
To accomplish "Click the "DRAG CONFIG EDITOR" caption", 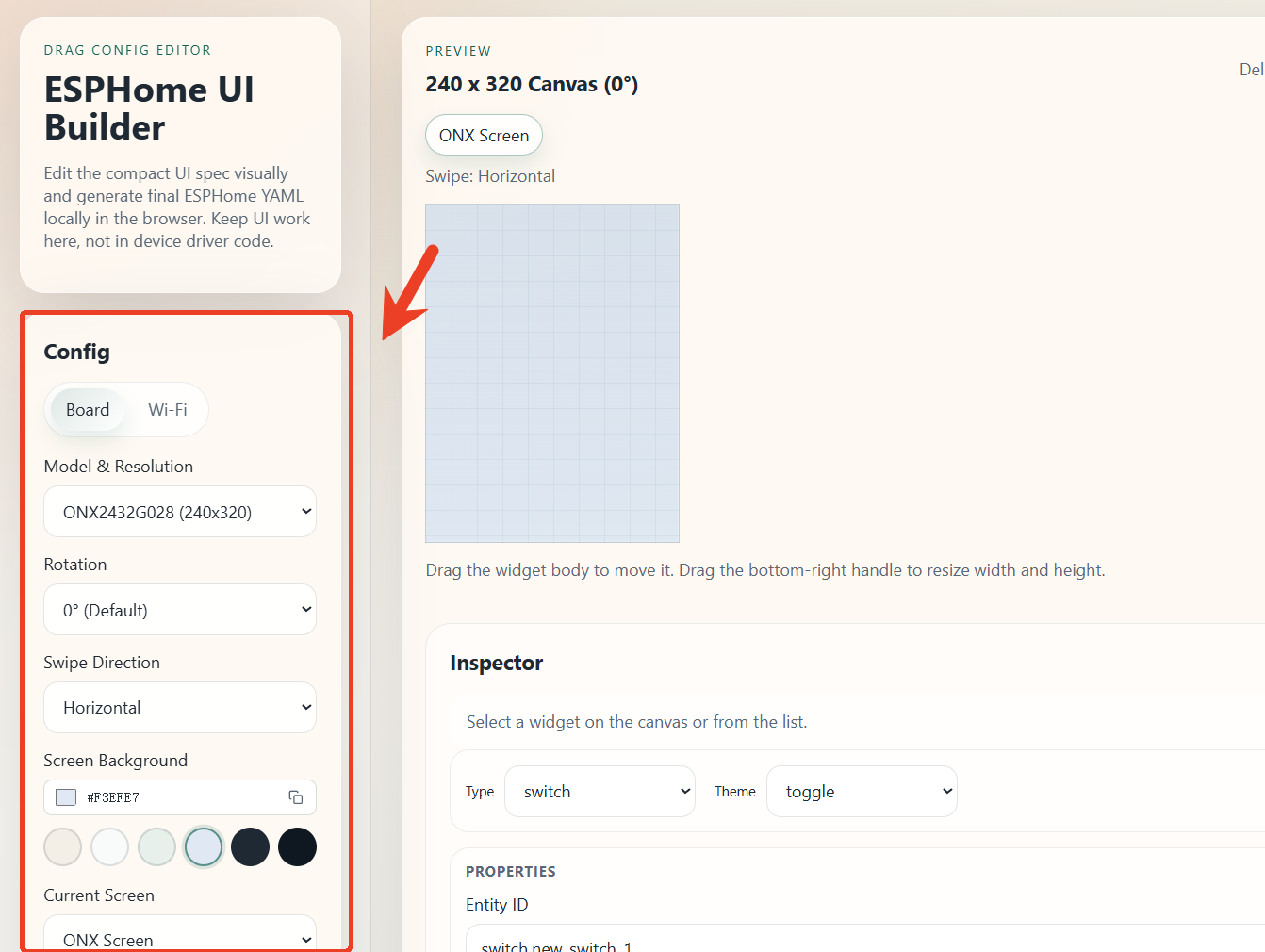I will point(127,50).
